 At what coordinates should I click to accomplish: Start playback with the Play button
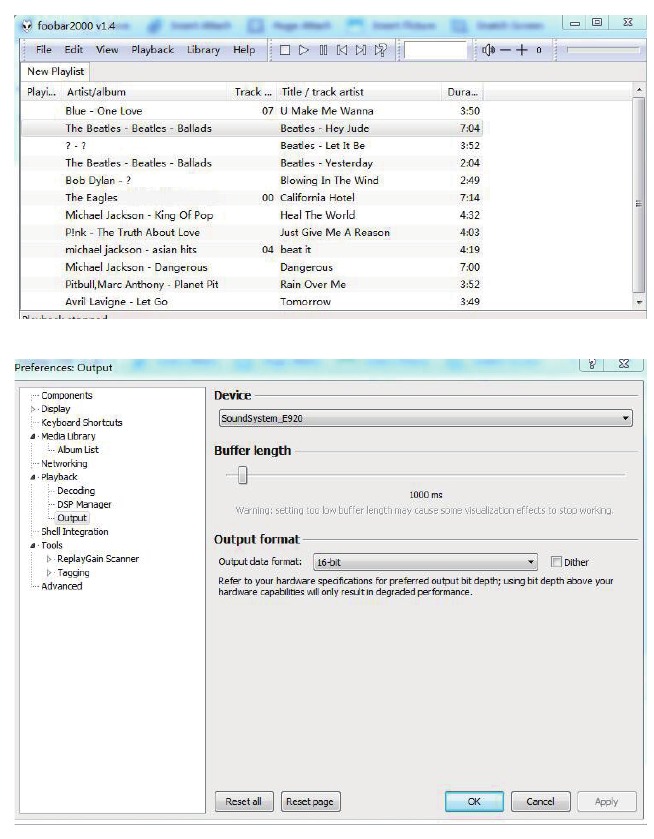coord(304,50)
